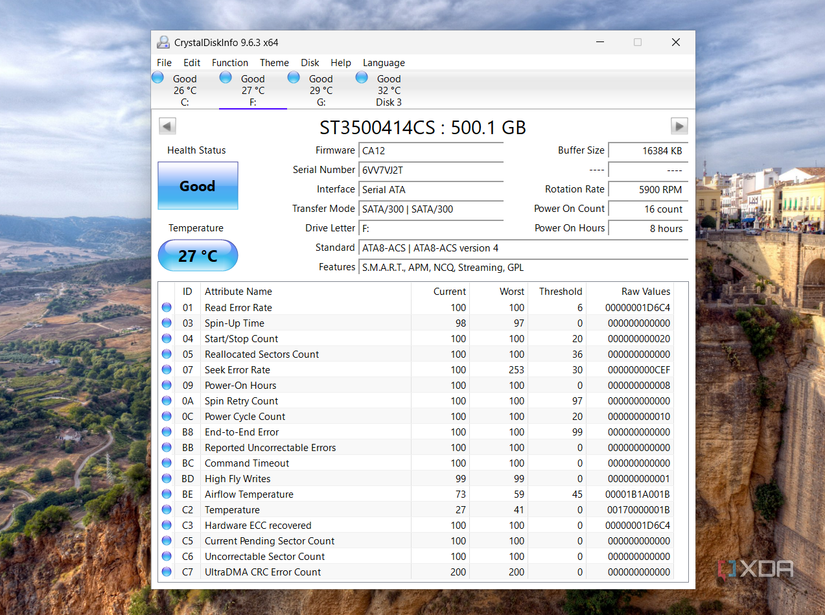The height and width of the screenshot is (615, 825).
Task: Click status orb of Temperature attribute row
Action: (x=167, y=509)
